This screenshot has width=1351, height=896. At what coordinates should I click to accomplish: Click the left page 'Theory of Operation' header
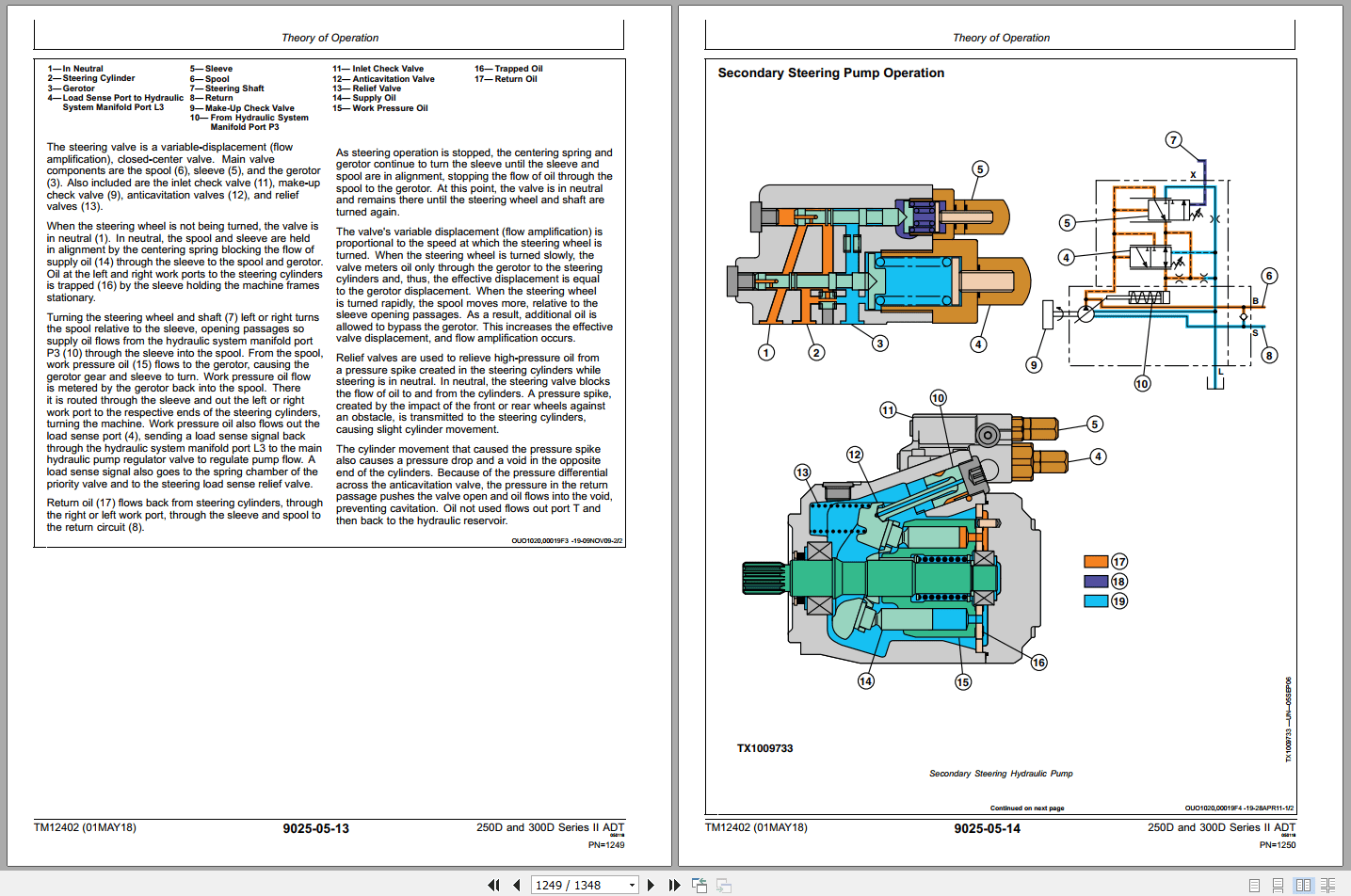pos(330,38)
